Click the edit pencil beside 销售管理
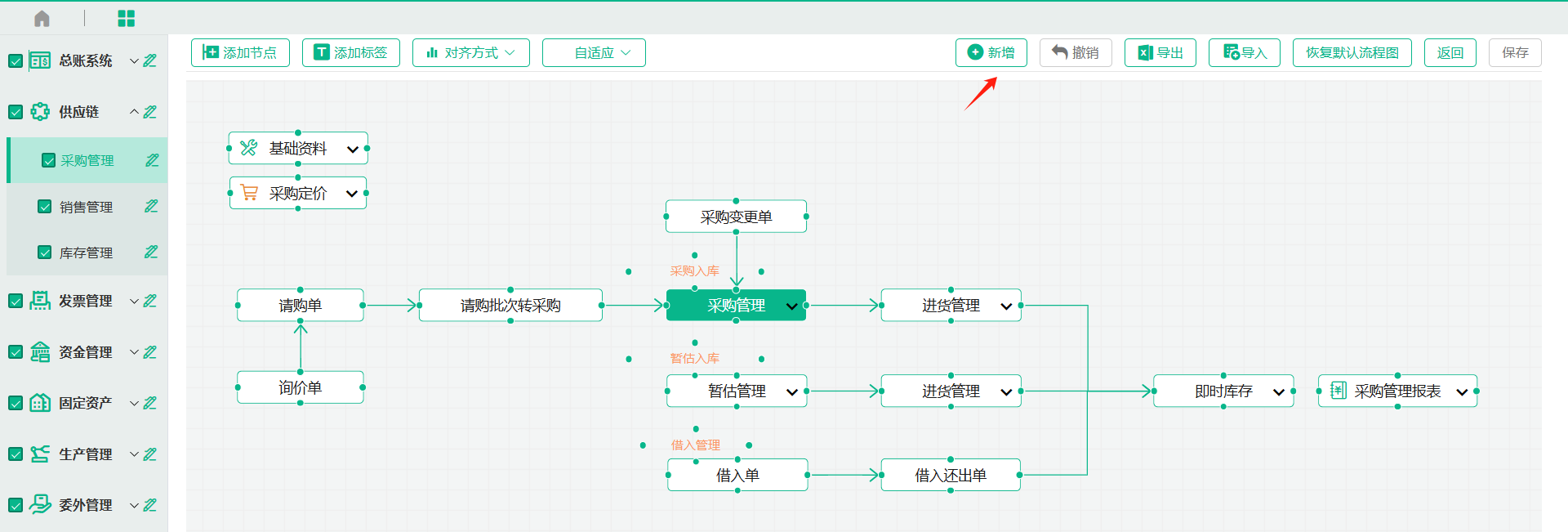1568x532 pixels. [151, 207]
